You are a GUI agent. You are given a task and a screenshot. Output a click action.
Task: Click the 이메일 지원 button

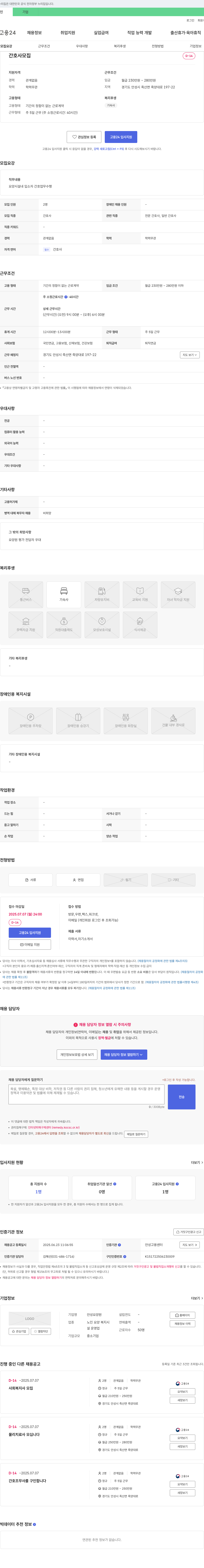coord(30,945)
